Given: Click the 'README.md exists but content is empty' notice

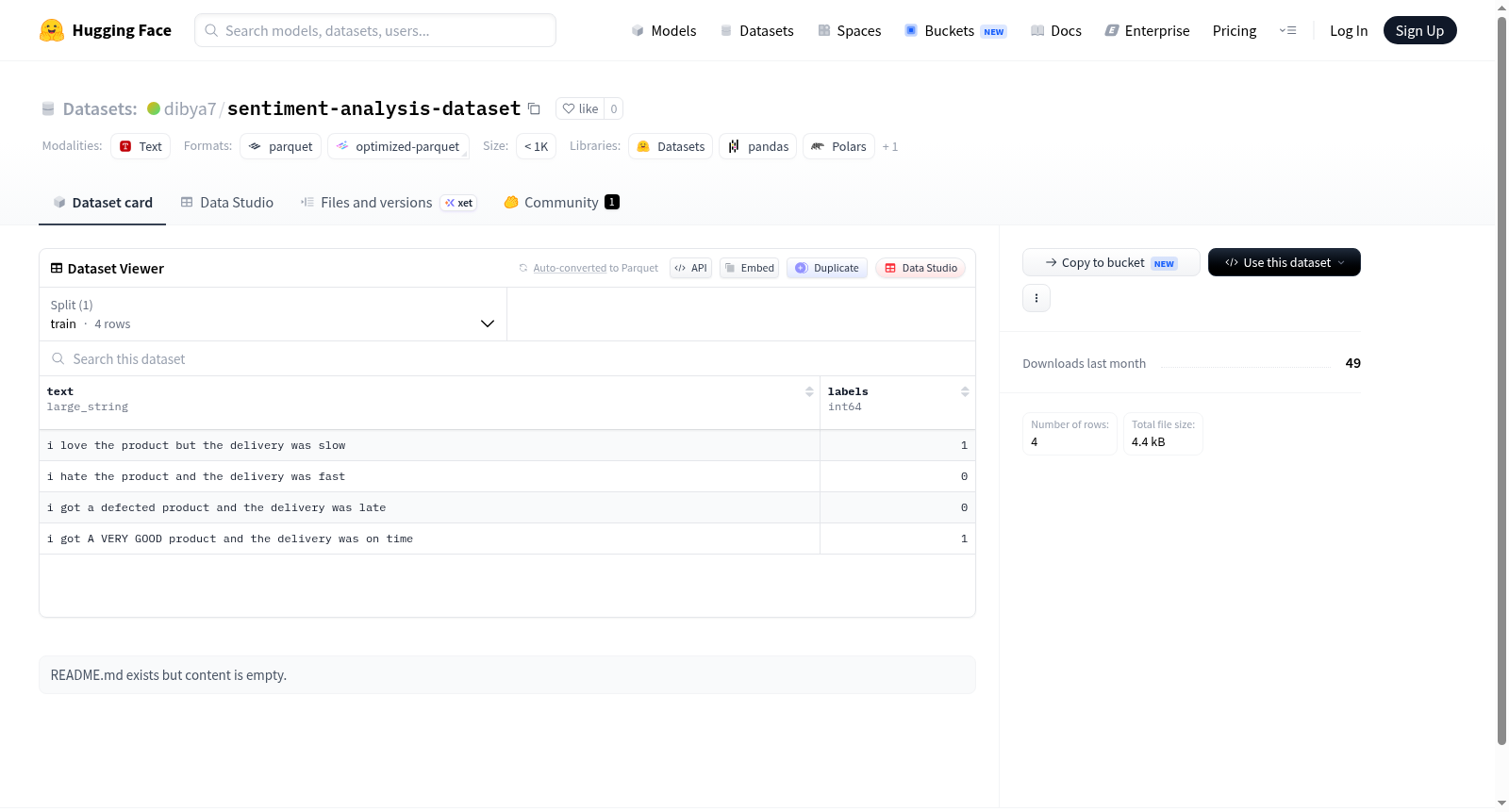Looking at the screenshot, I should point(507,675).
